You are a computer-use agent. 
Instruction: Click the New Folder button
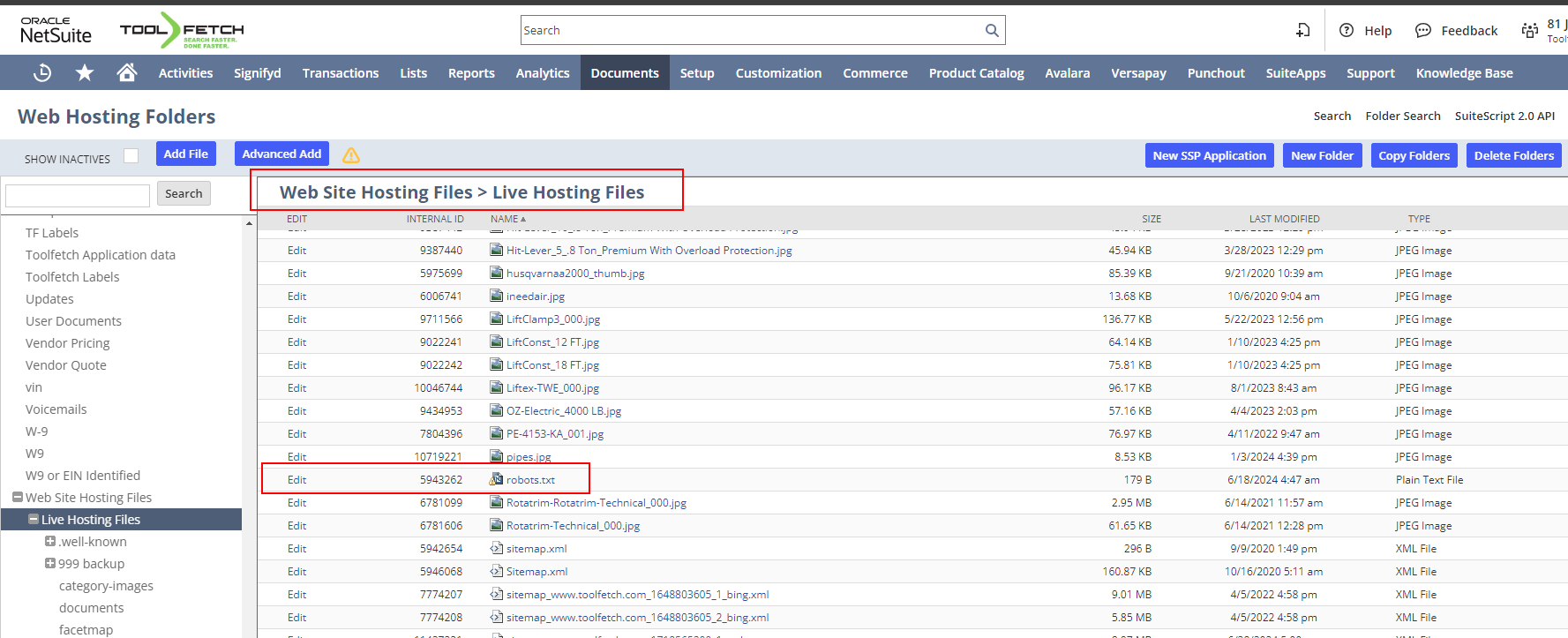1322,155
